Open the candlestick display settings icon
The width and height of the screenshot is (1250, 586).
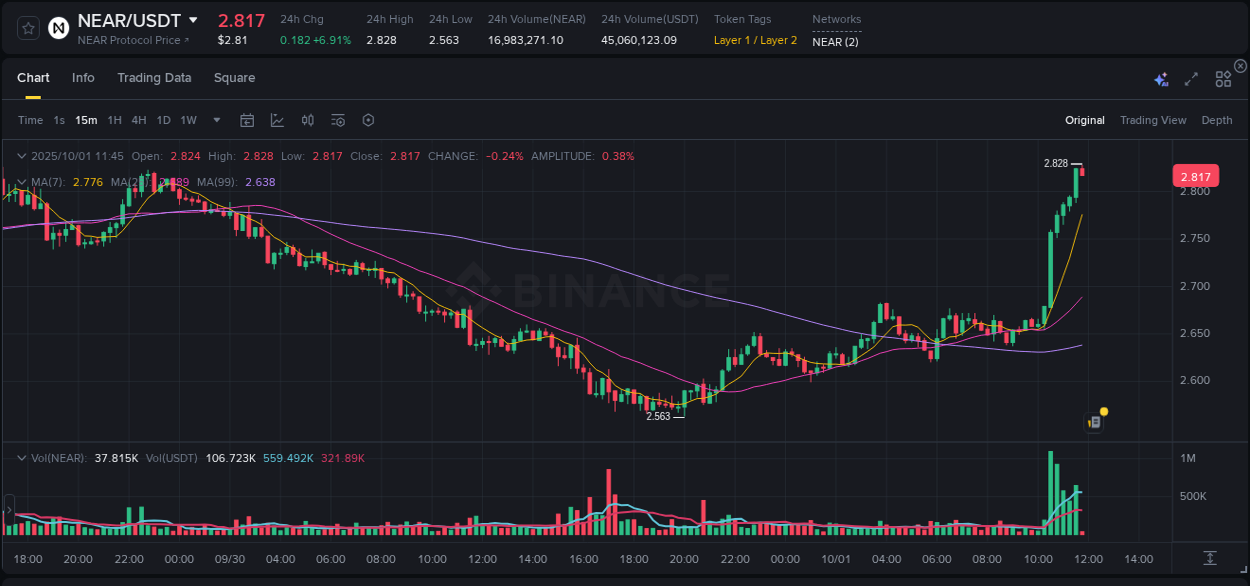click(x=308, y=120)
